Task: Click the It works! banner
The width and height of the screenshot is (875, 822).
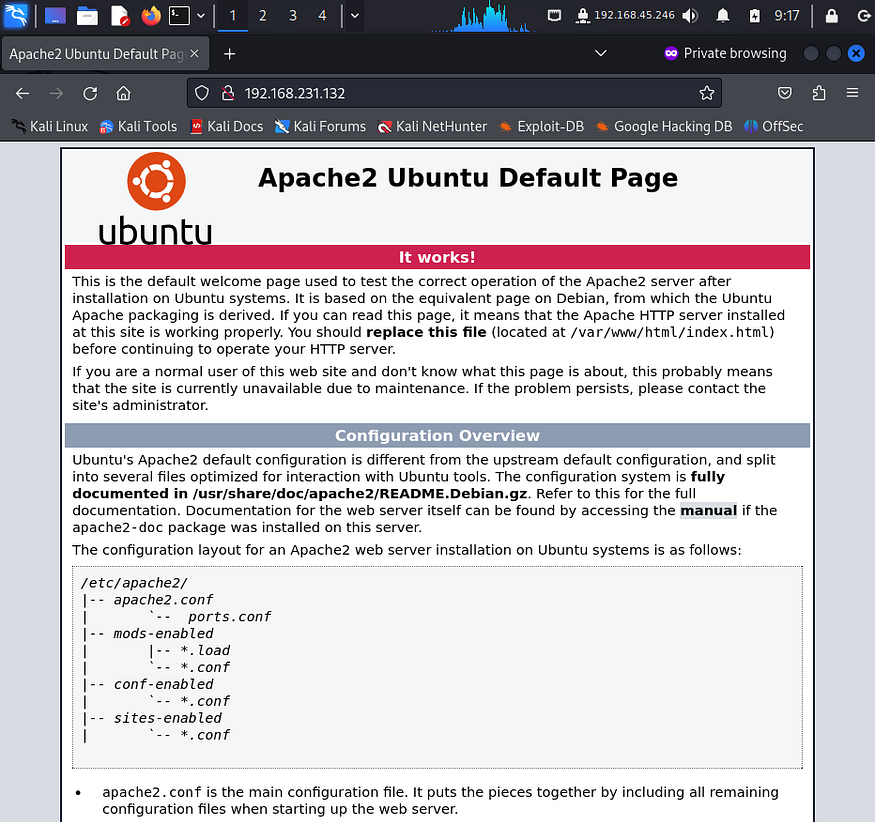Action: (437, 257)
